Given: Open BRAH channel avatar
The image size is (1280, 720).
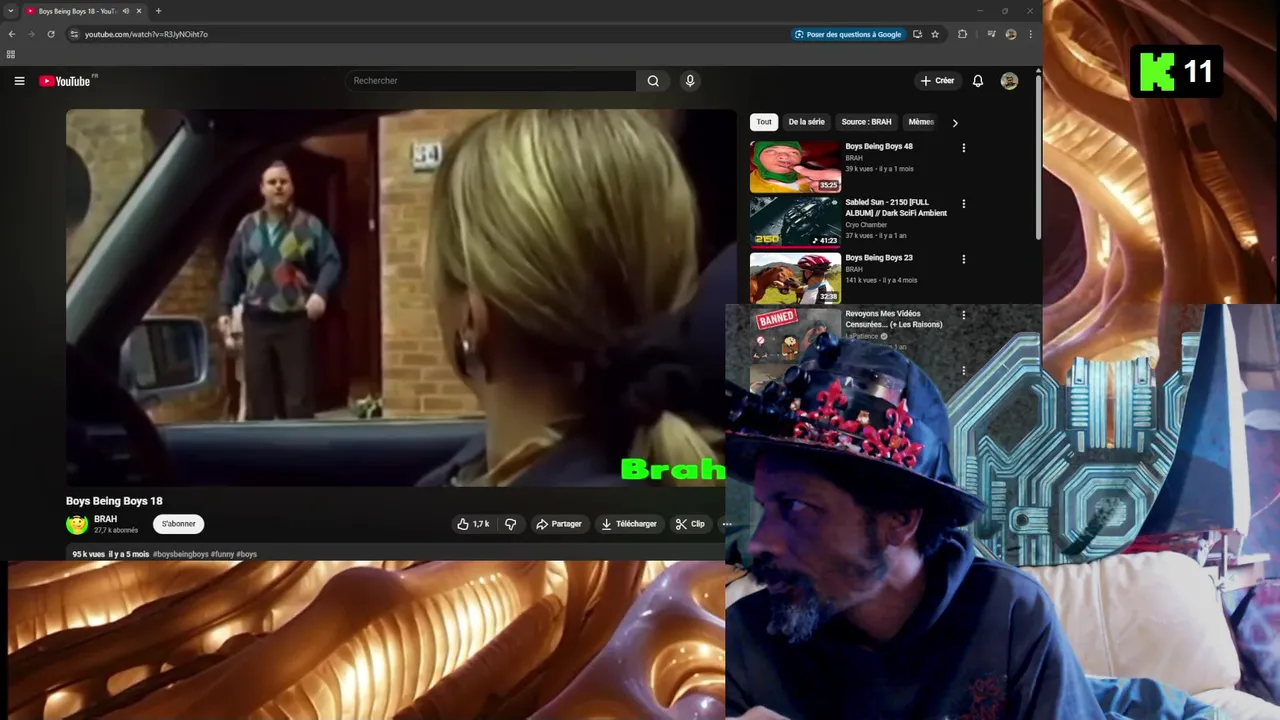Looking at the screenshot, I should click(x=77, y=524).
